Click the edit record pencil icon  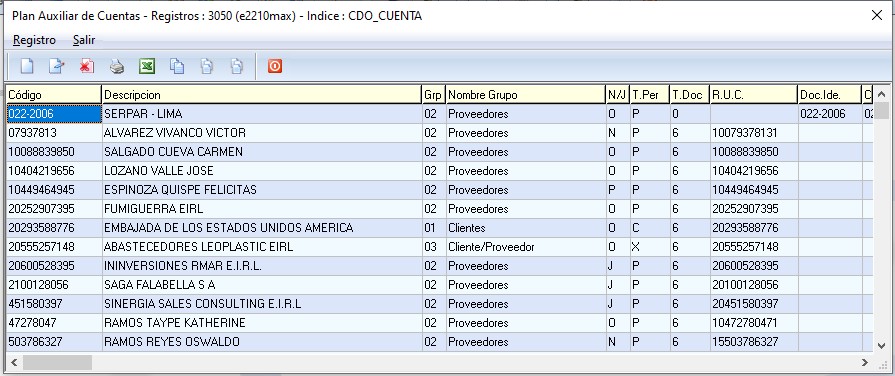[x=57, y=66]
